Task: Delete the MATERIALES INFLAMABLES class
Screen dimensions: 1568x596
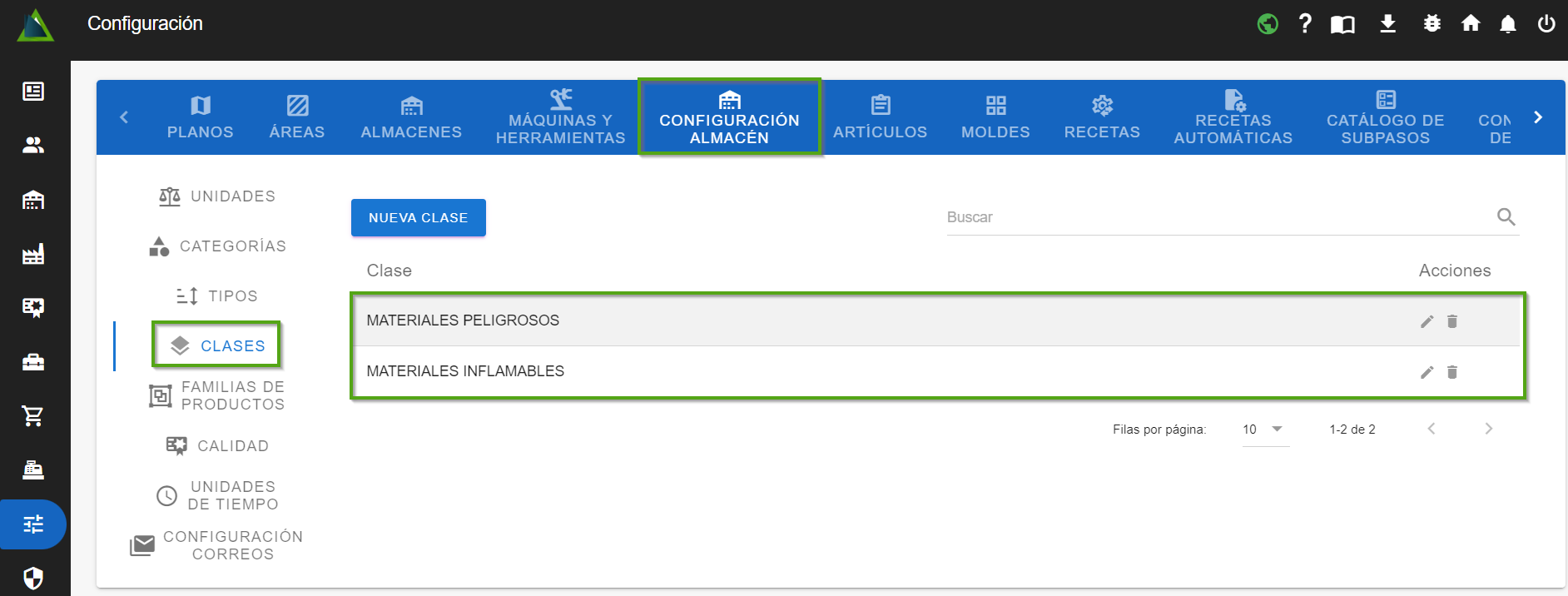Action: [x=1451, y=372]
